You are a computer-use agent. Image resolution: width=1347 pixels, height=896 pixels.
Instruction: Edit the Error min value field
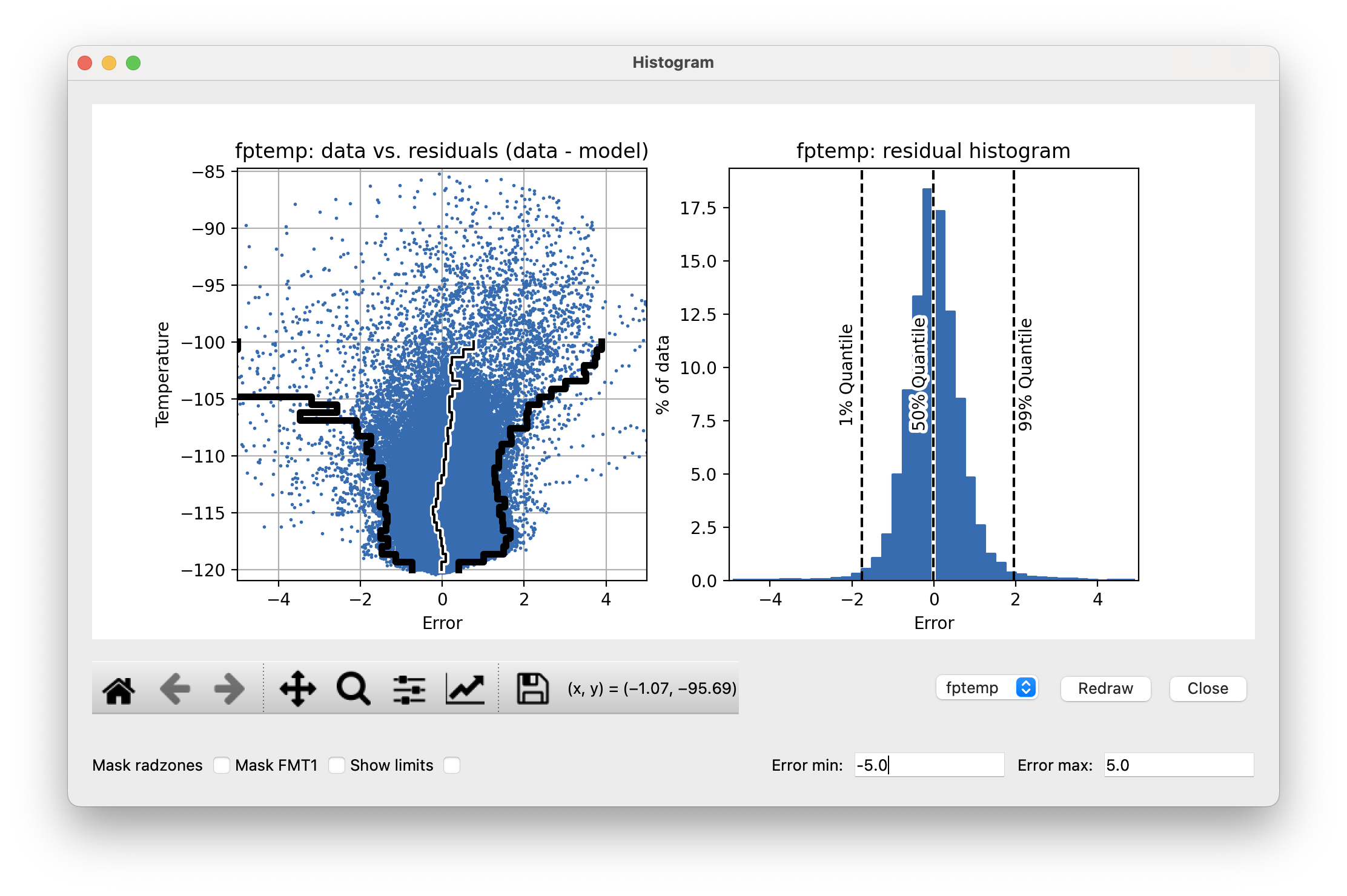point(930,765)
